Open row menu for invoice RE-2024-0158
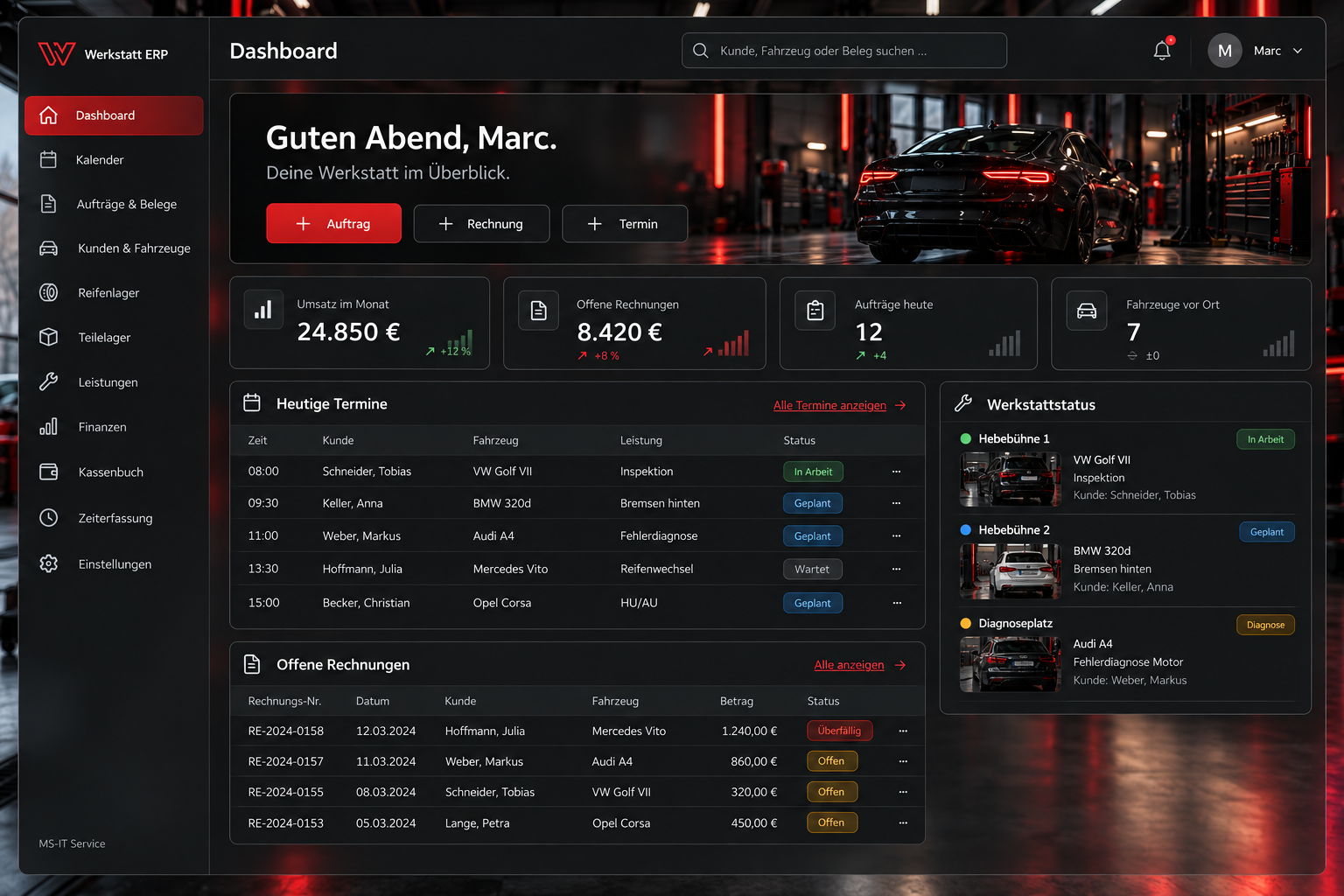Viewport: 1344px width, 896px height. (x=903, y=731)
